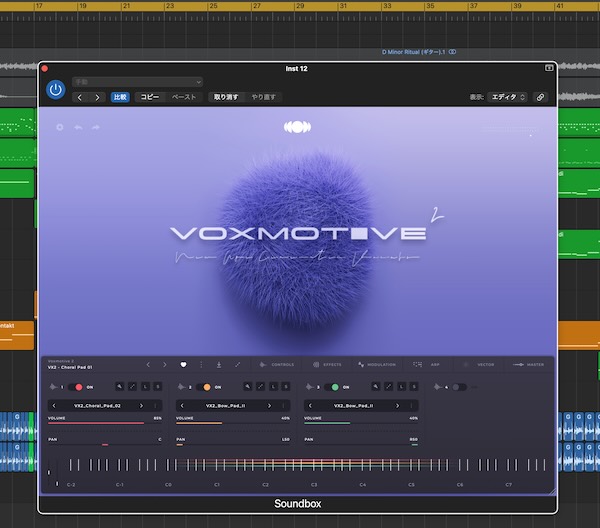Select next sample in layer 2 Bow Pad
Image resolution: width=600 pixels, height=528 pixels.
click(269, 406)
